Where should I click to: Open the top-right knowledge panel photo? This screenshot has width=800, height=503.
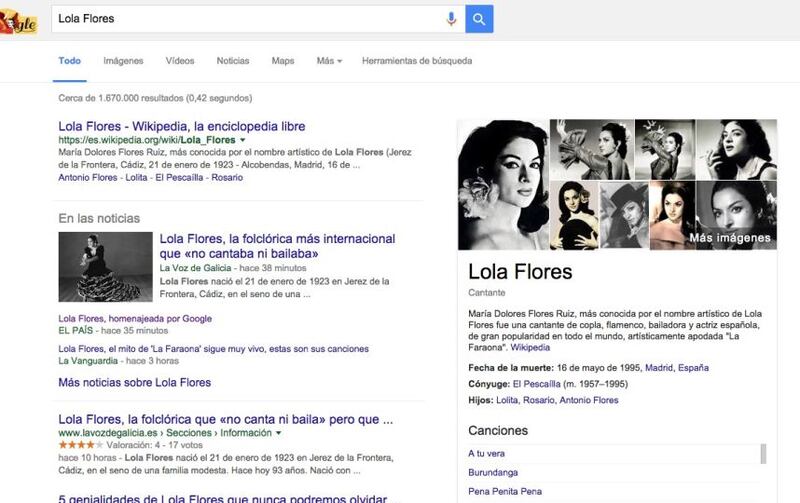tap(736, 149)
